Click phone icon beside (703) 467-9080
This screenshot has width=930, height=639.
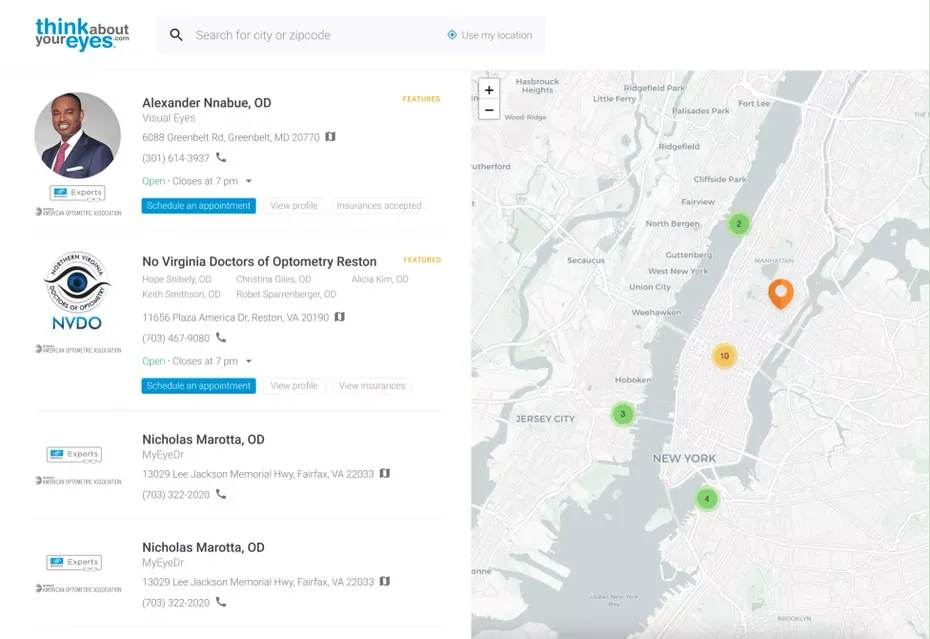[x=221, y=338]
